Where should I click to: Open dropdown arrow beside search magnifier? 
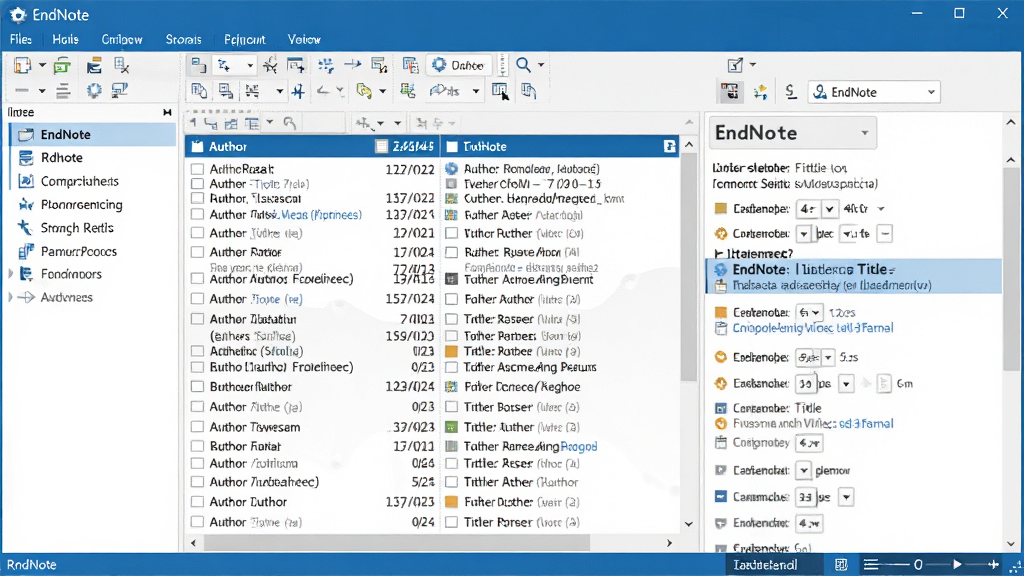541,65
